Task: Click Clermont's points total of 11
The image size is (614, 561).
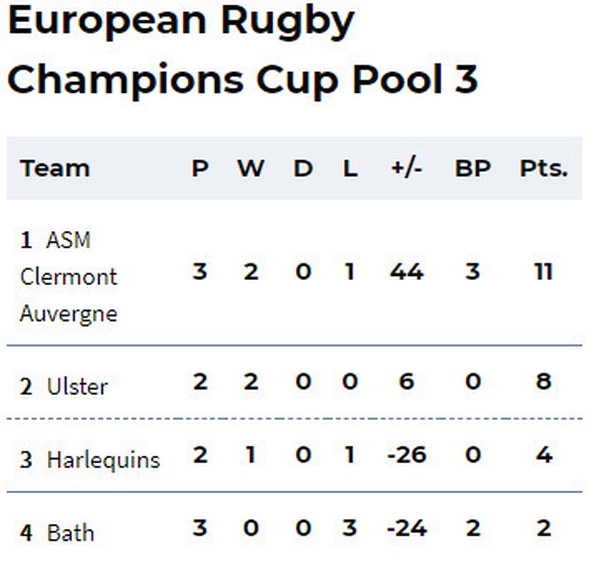Action: point(544,271)
